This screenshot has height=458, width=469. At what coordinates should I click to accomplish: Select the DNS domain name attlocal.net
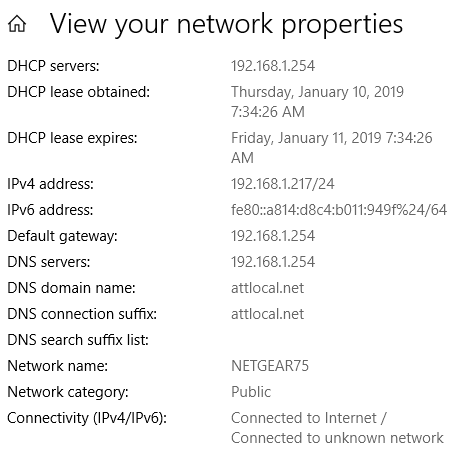pyautogui.click(x=268, y=288)
